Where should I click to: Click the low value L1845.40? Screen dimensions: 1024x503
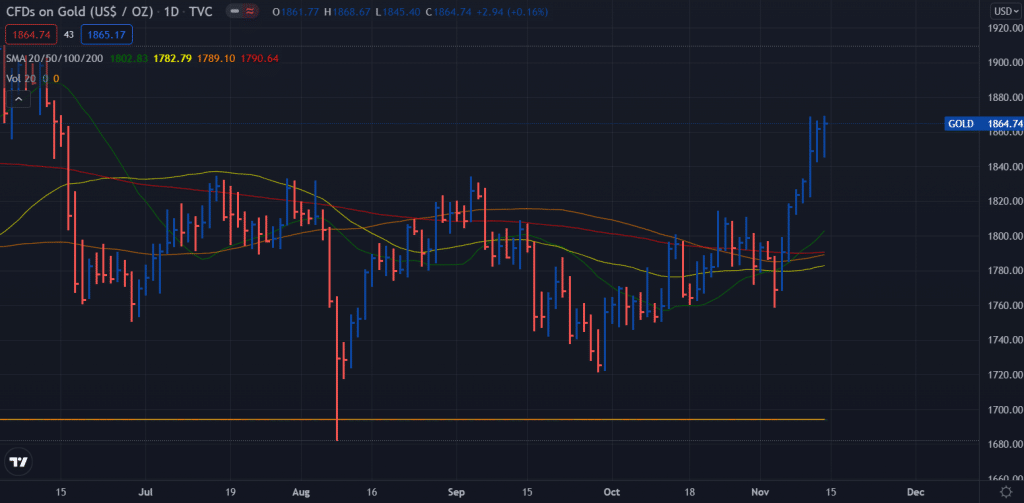(x=397, y=12)
